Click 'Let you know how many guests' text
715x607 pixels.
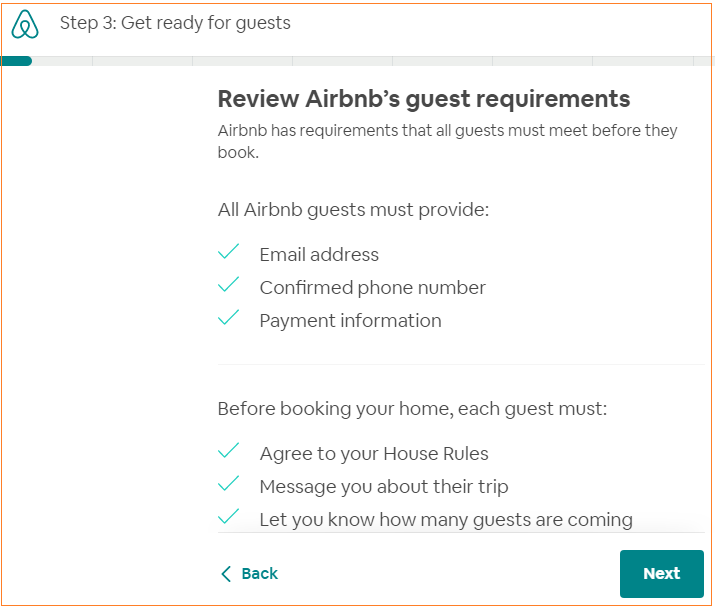(x=446, y=520)
